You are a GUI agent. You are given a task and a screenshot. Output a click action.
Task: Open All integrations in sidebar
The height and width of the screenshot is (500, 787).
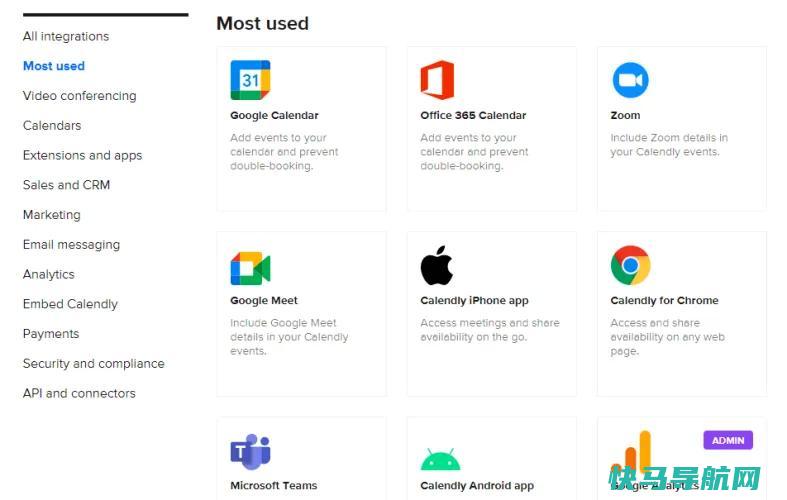coord(66,36)
